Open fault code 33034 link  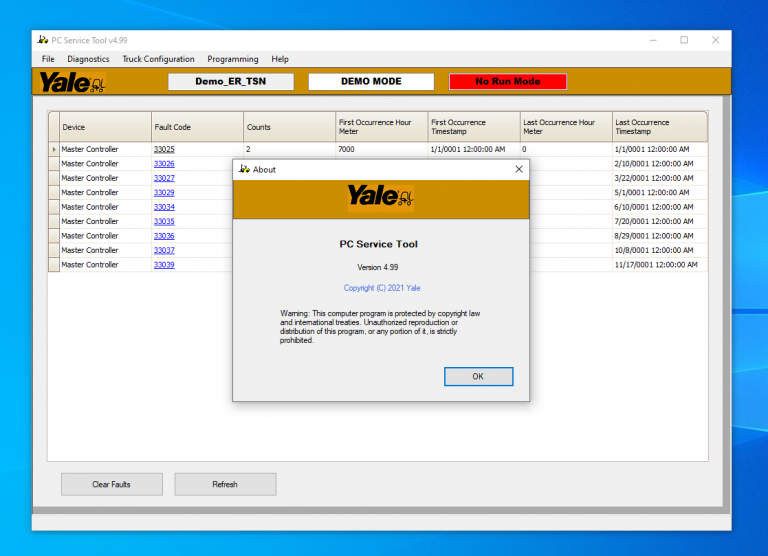pyautogui.click(x=164, y=207)
